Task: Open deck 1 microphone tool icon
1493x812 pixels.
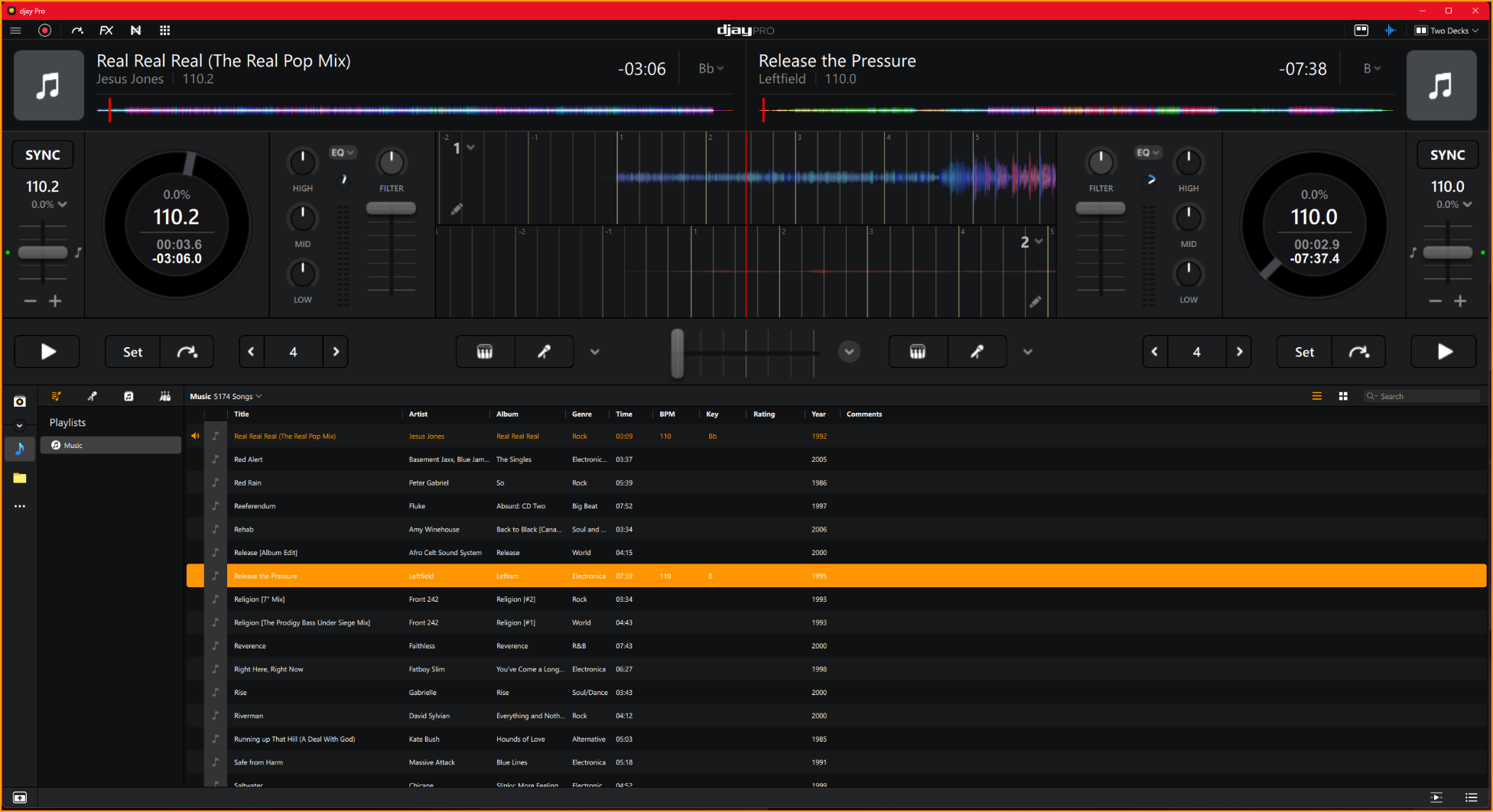Action: coord(544,352)
